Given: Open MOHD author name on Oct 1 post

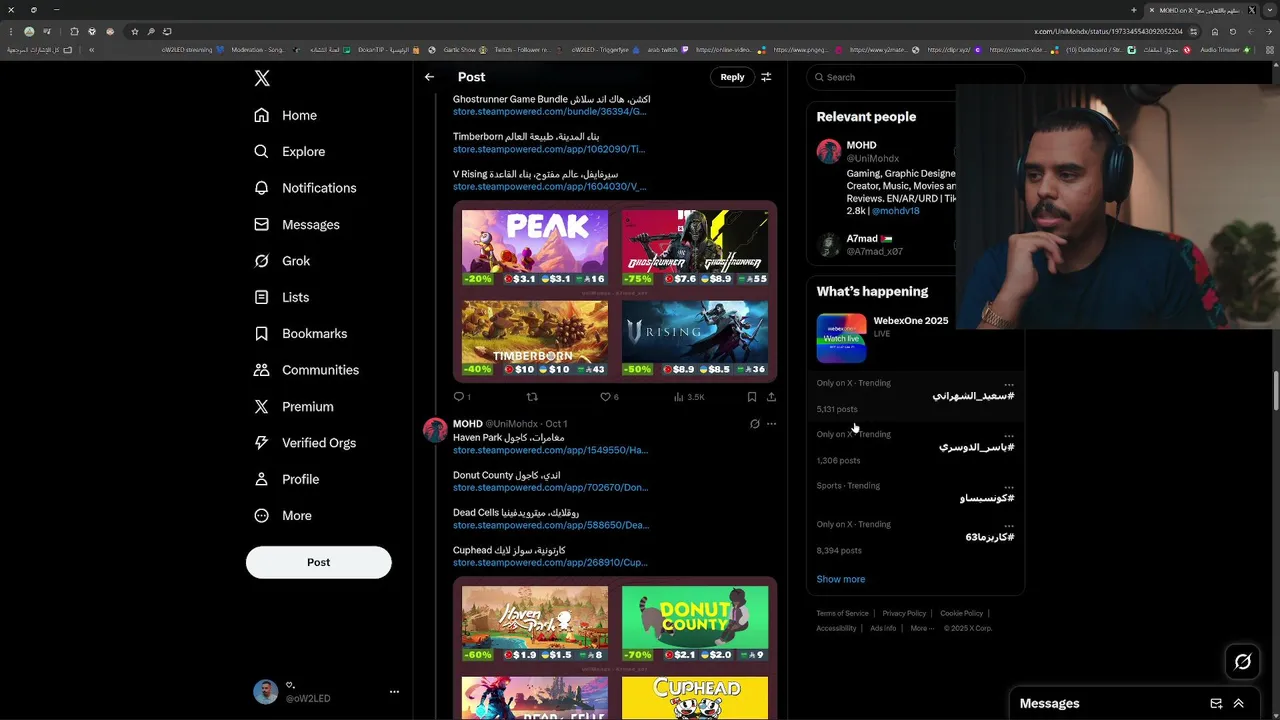Looking at the screenshot, I should tap(467, 424).
